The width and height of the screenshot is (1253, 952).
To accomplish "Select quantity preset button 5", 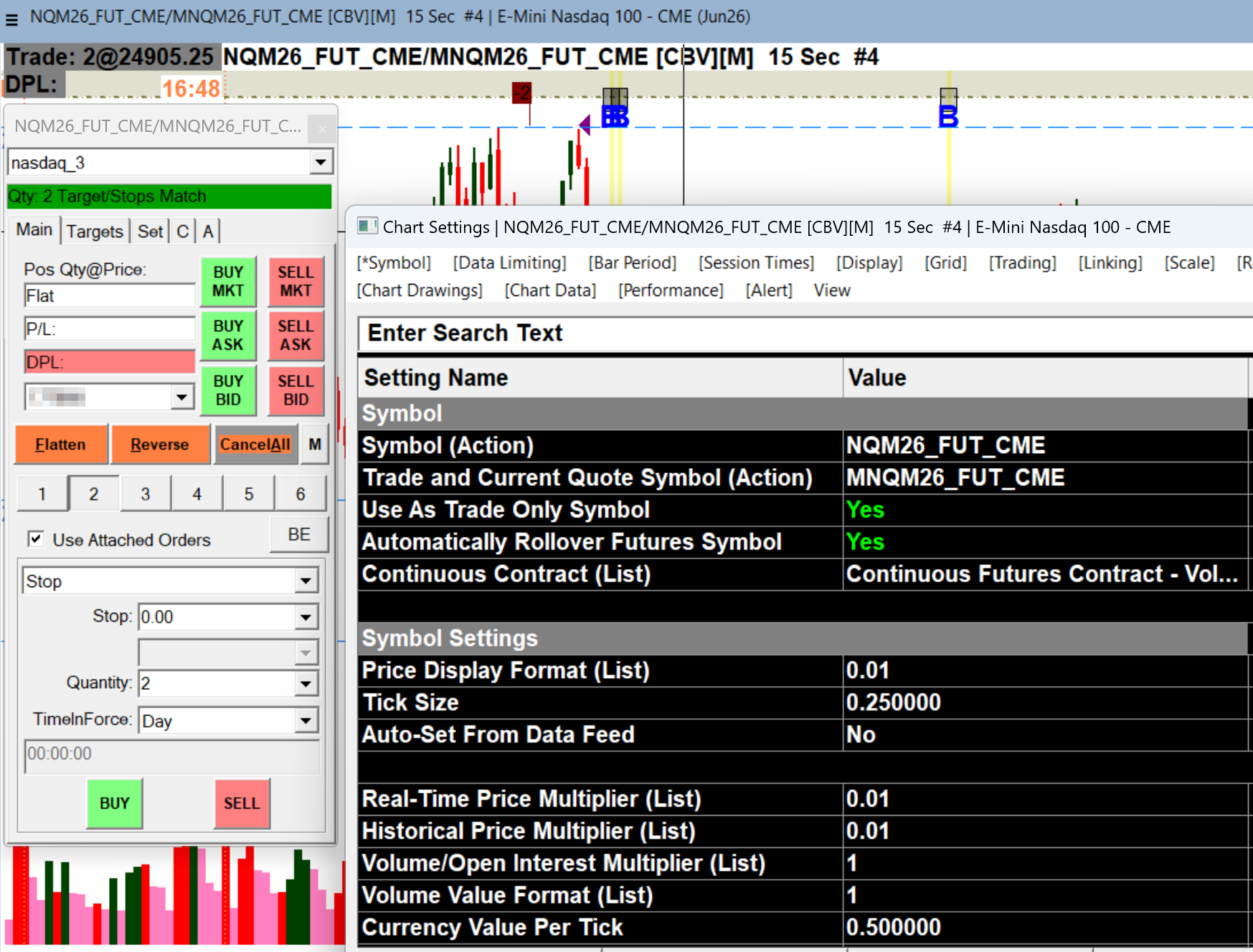I will (x=249, y=493).
